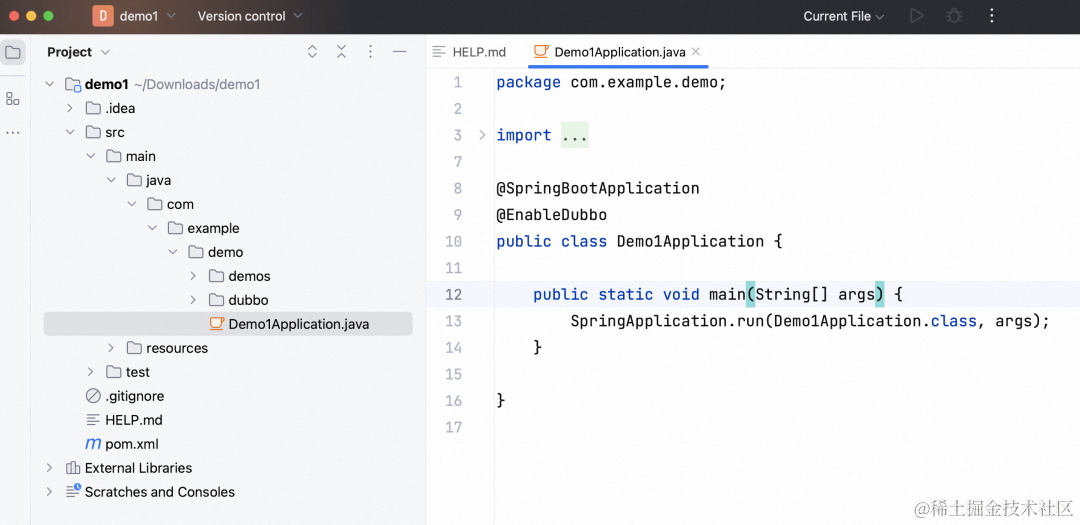Close the Demo1Application.java tab
The image size is (1080, 525).
(696, 52)
